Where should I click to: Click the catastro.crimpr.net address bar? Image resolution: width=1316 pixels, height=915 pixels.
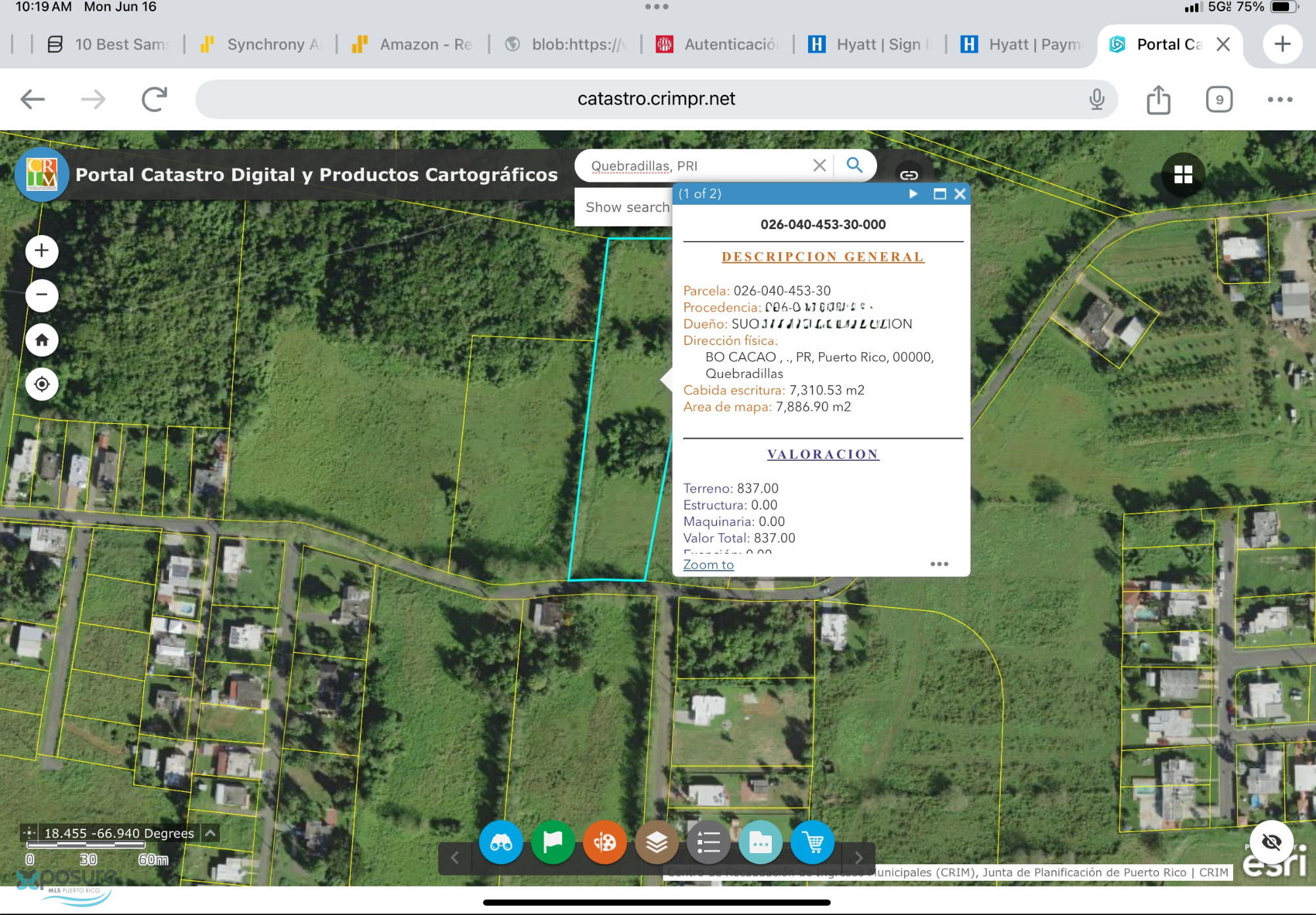click(656, 99)
